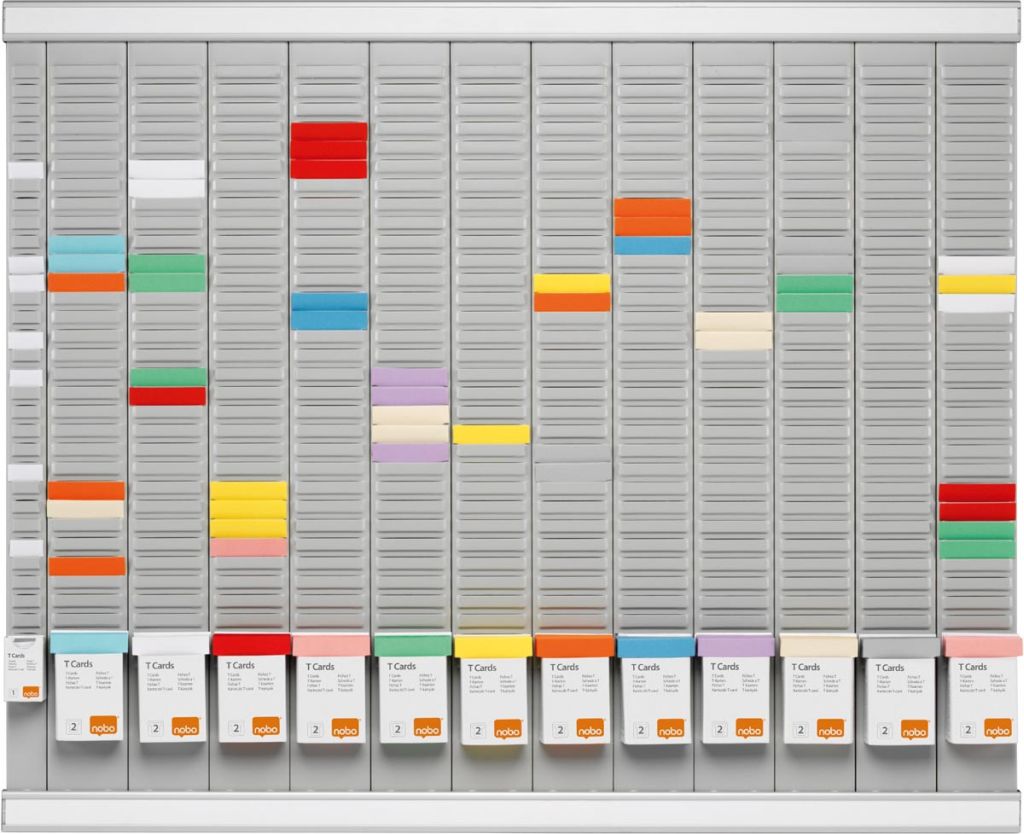Click the "T Cards" title on blue-topped pack
The image size is (1024, 834).
point(645,667)
